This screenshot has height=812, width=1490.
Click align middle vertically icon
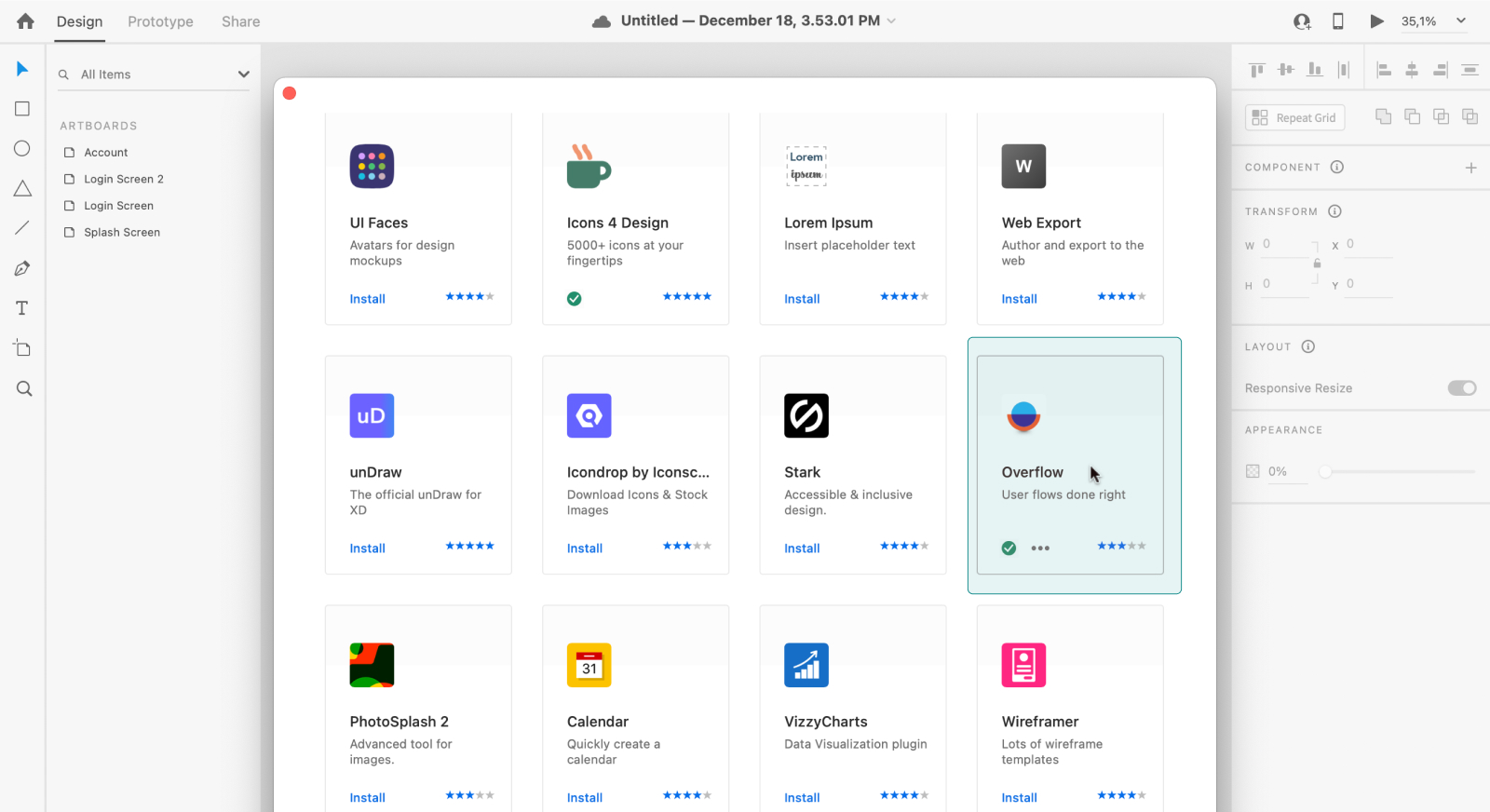(x=1286, y=70)
